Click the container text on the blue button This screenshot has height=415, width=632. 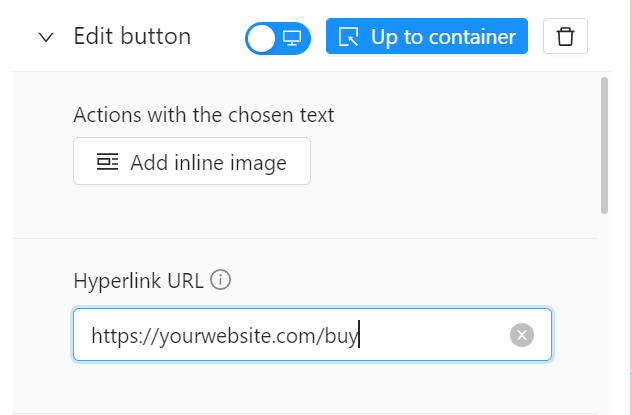pyautogui.click(x=472, y=37)
